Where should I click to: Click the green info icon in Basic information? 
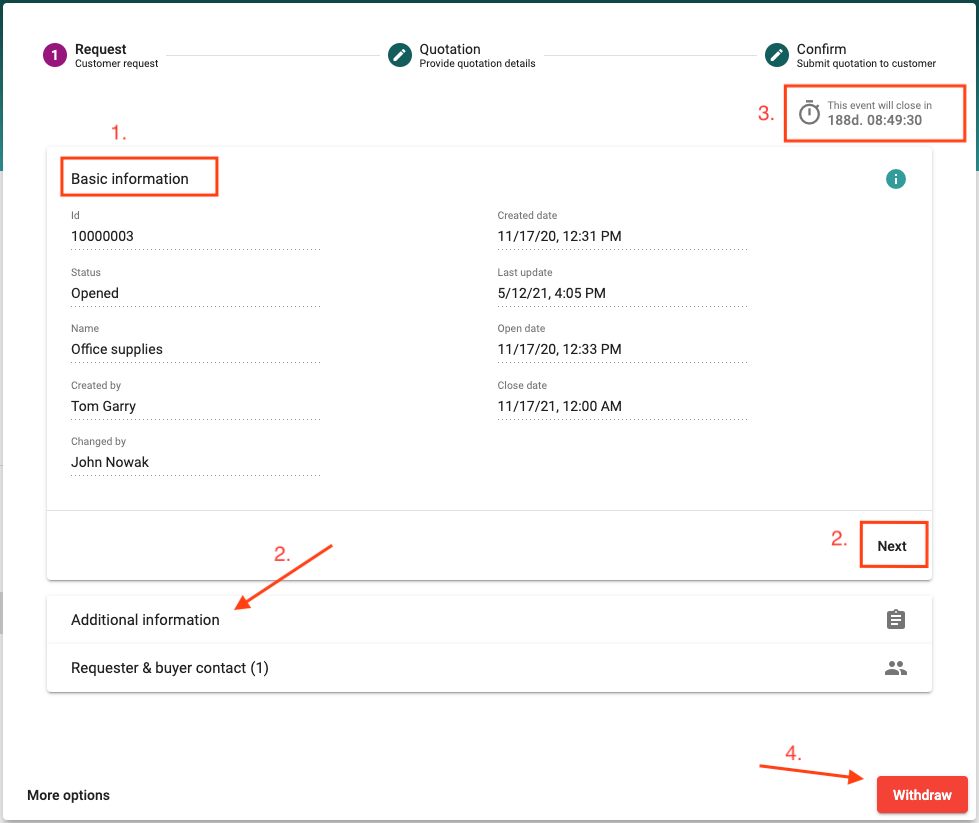pos(895,179)
